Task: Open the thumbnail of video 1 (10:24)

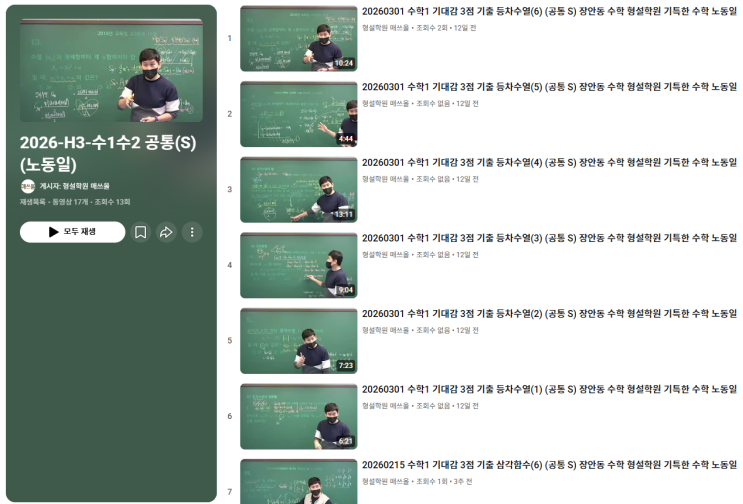Action: 299,38
